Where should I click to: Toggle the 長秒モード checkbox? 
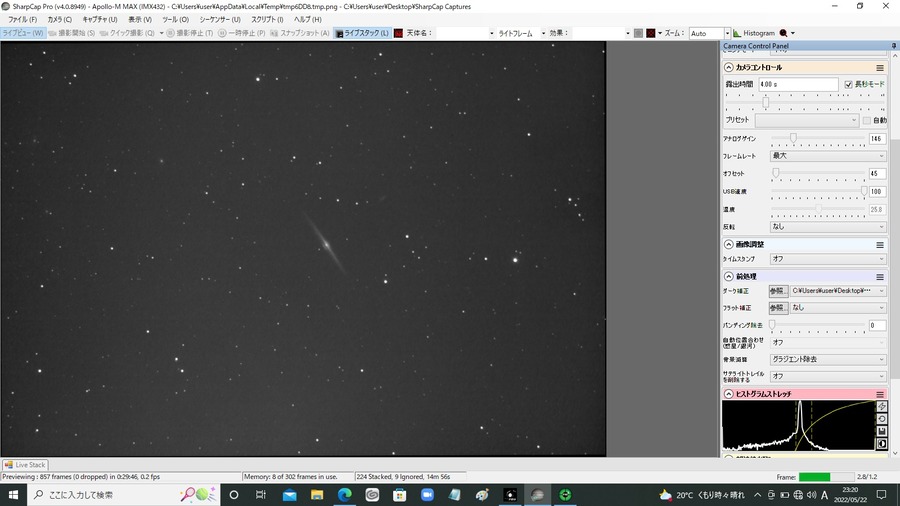coord(848,84)
